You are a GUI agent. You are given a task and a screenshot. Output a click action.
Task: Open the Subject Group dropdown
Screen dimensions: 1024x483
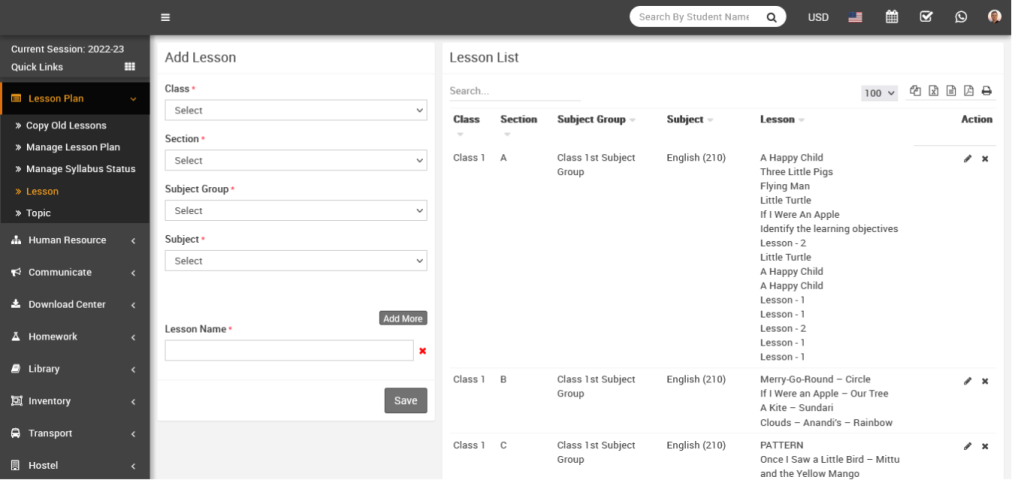click(x=295, y=211)
